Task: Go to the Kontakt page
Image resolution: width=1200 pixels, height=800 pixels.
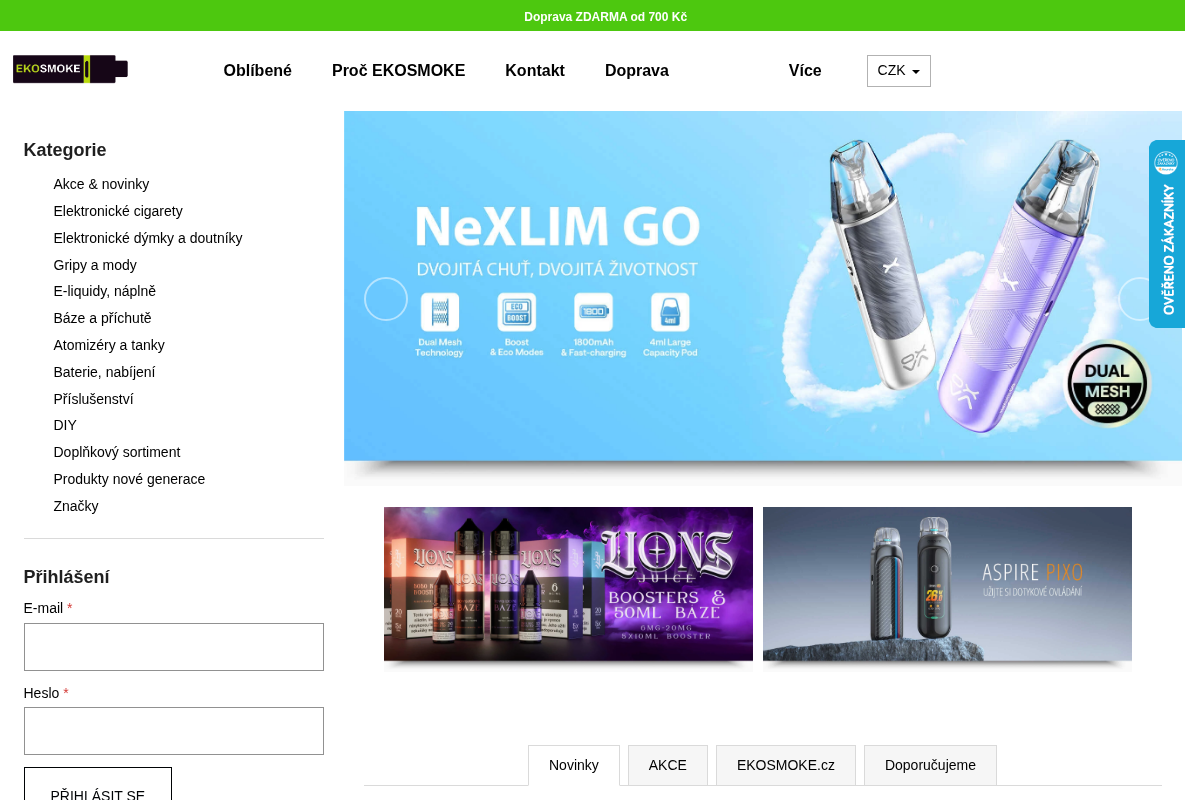Action: 535,71
